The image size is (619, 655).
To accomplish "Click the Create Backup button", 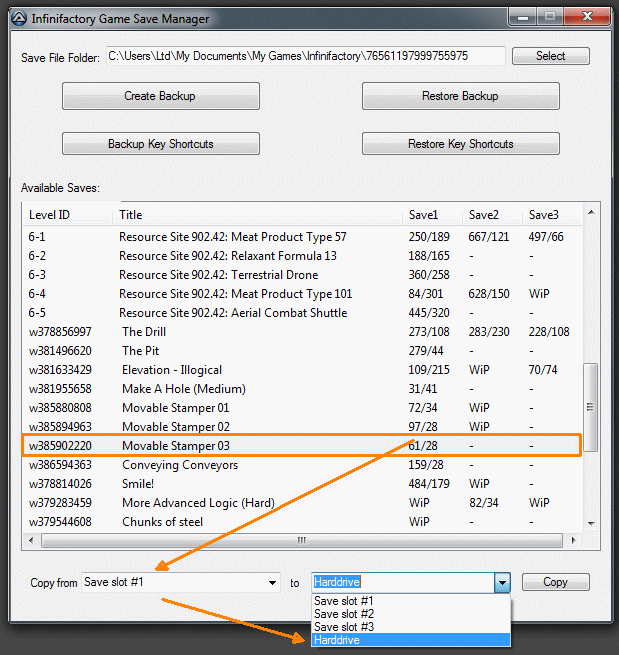I will click(x=161, y=96).
